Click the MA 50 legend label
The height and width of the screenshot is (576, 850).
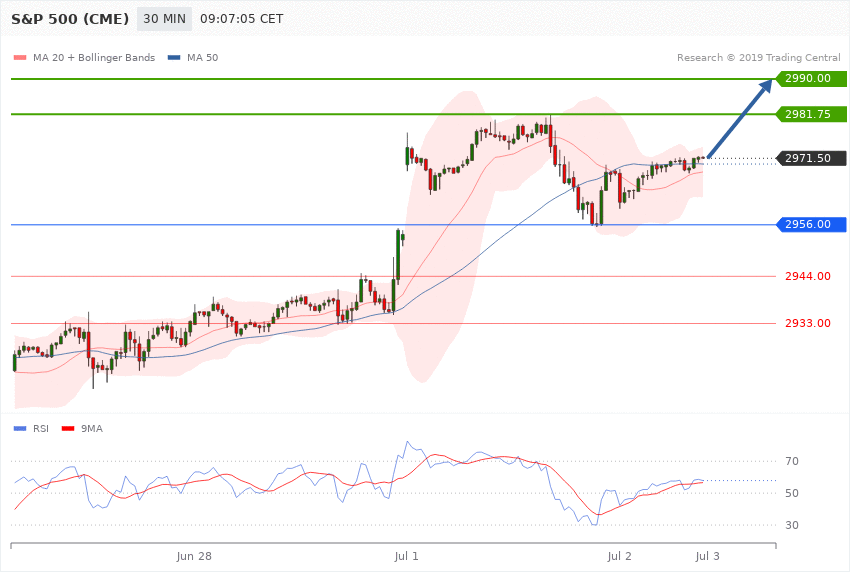[x=202, y=57]
